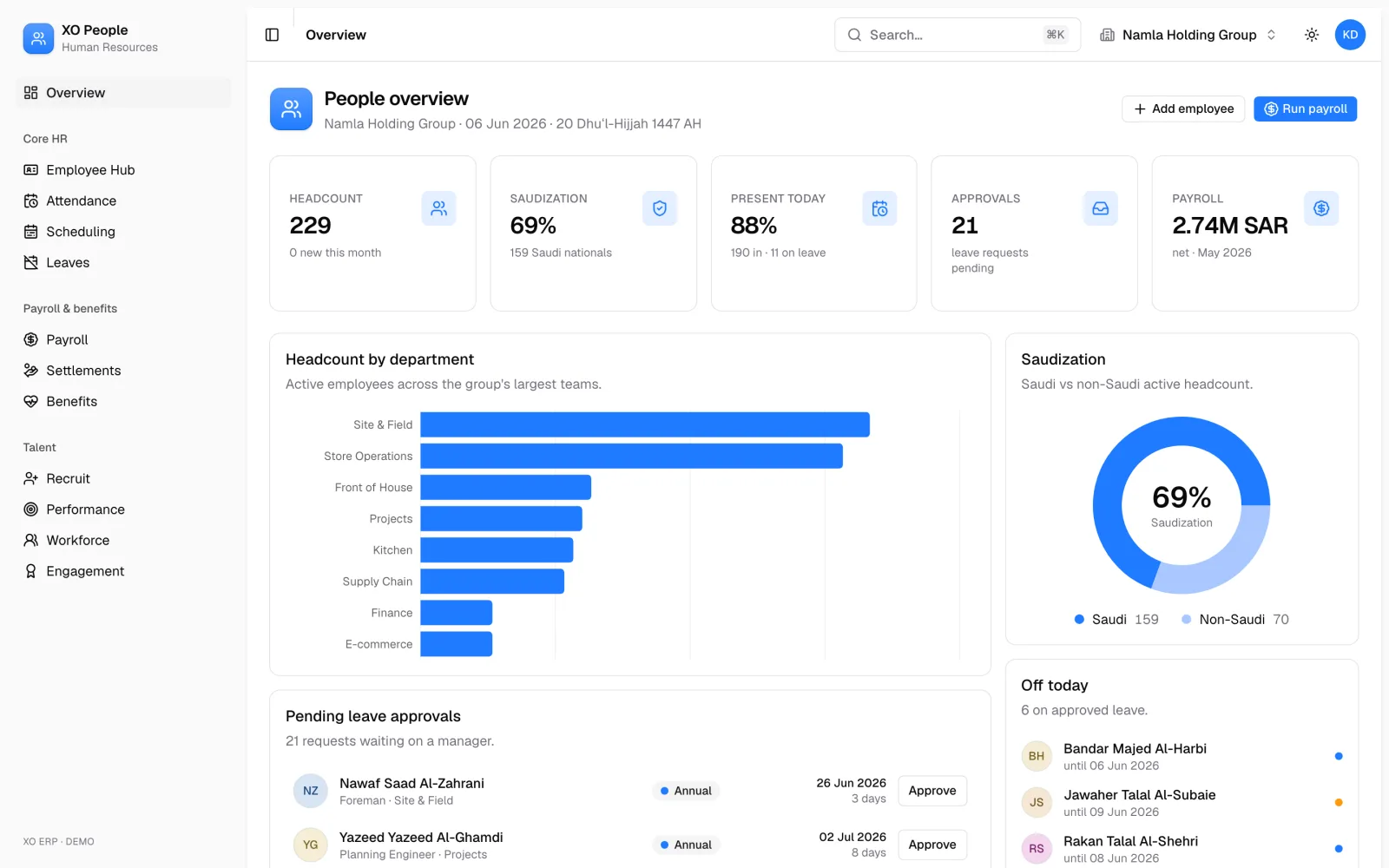This screenshot has height=868, width=1389.
Task: Focus the Search field
Action: coord(958,35)
